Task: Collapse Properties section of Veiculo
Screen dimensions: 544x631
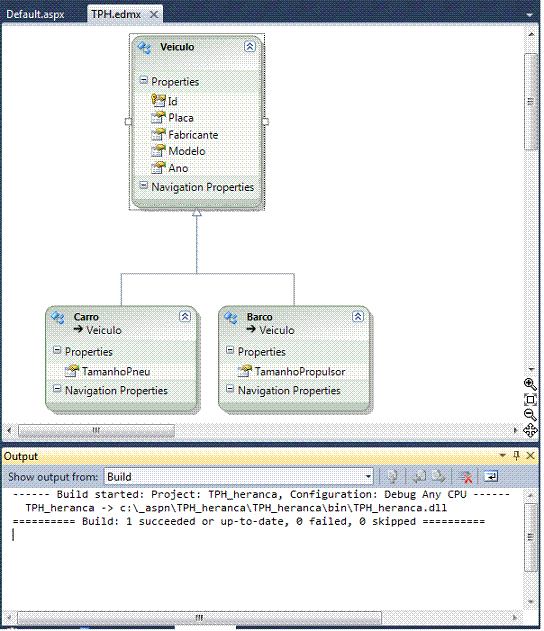Action: (144, 80)
